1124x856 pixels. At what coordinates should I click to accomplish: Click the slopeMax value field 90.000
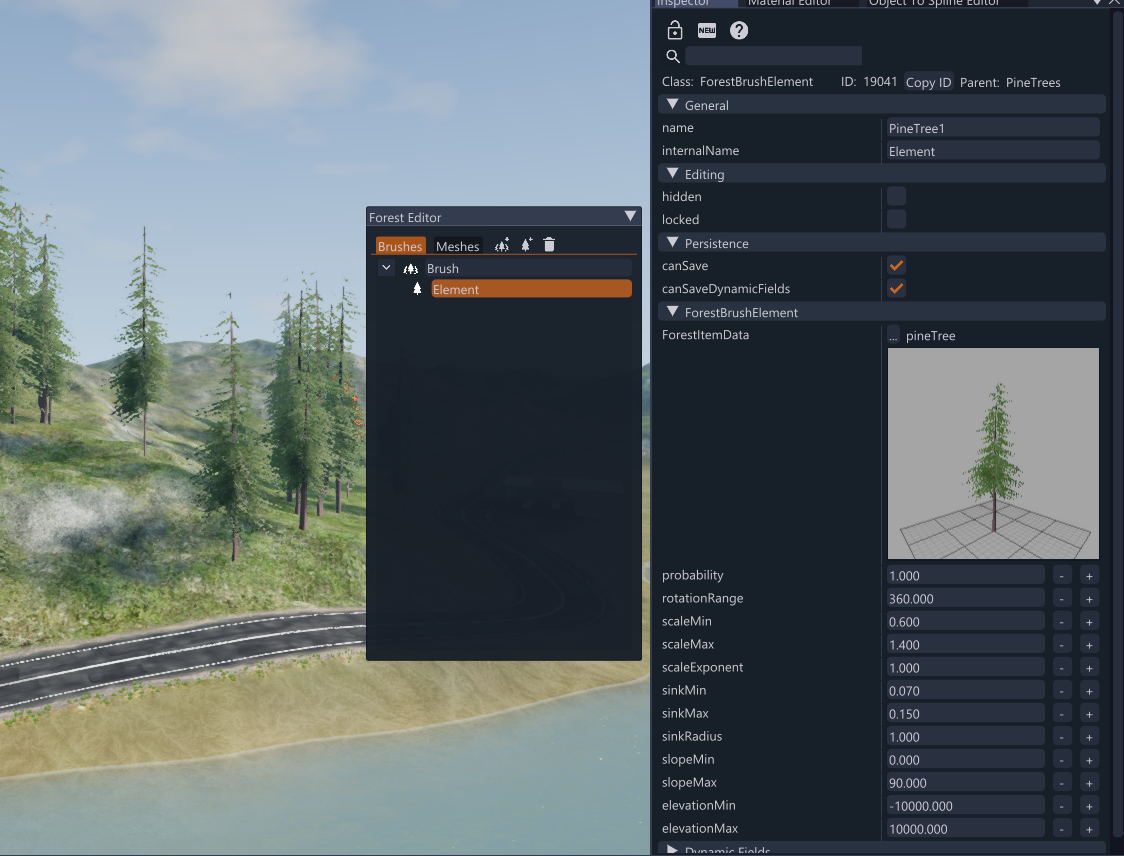[966, 783]
